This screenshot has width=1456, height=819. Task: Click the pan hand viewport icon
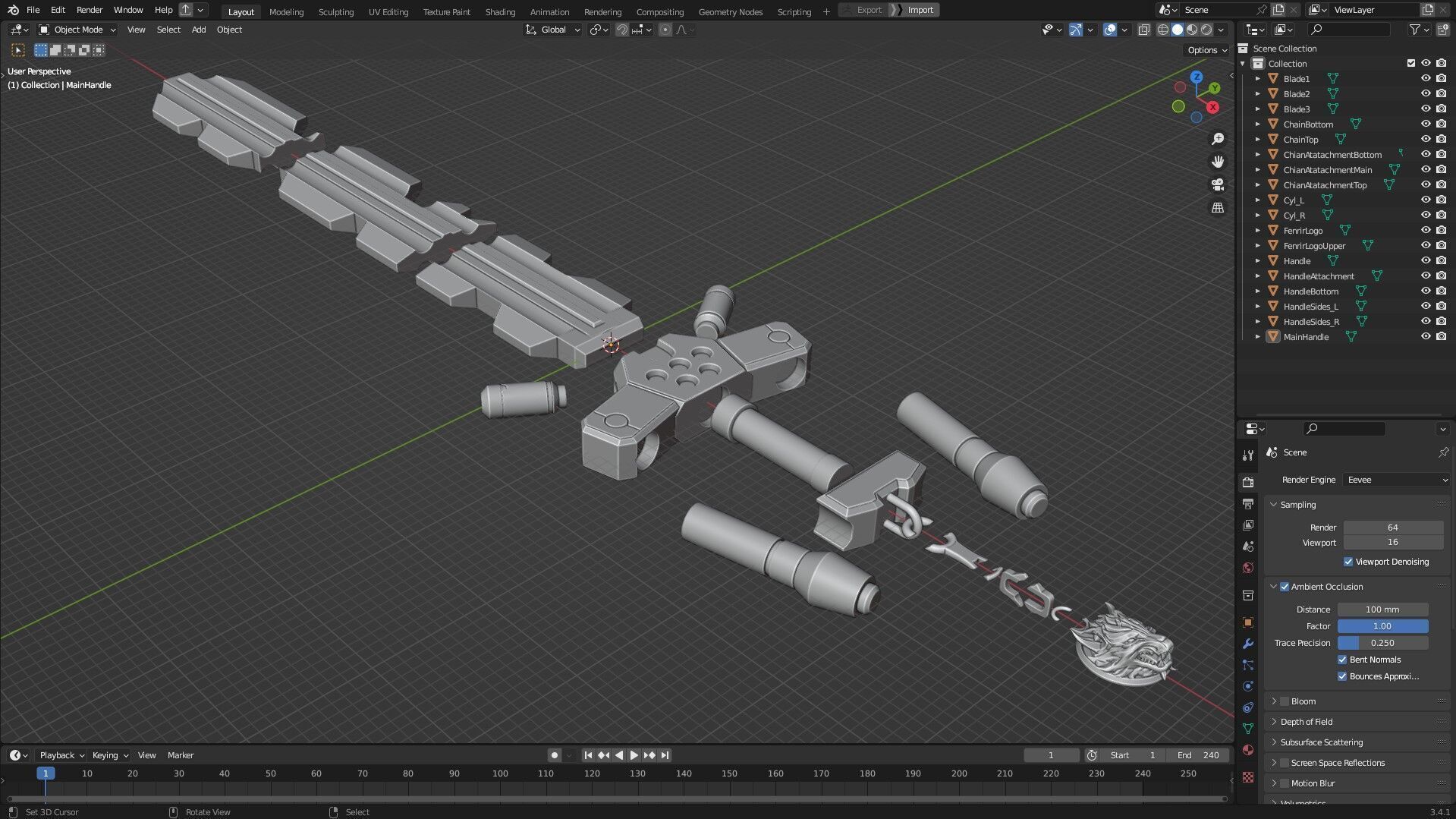tap(1218, 162)
